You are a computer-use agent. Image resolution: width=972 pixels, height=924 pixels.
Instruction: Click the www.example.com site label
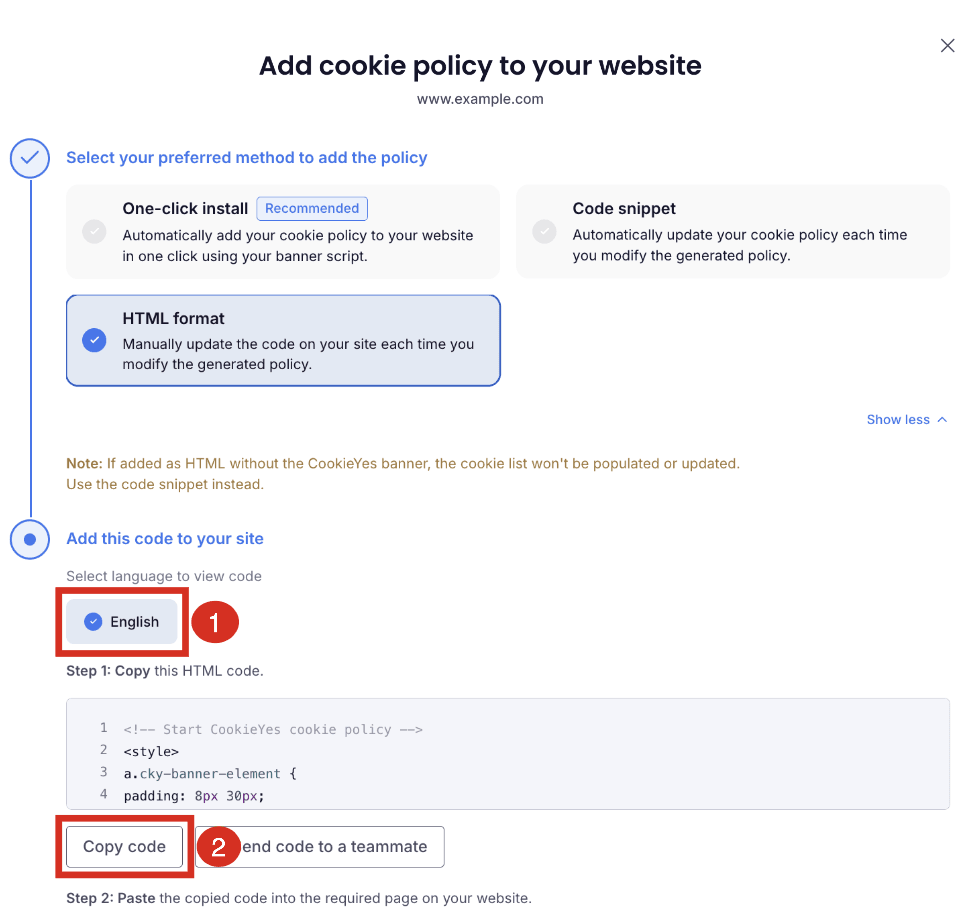pos(480,99)
